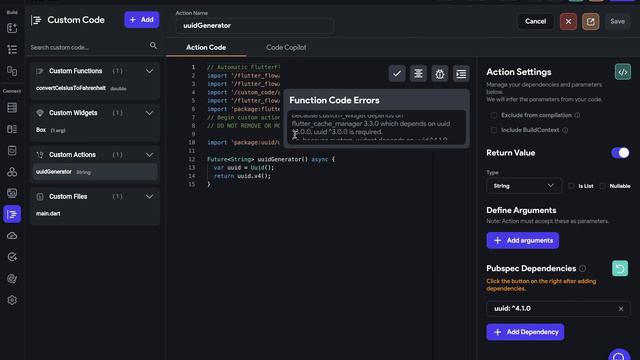Click the Pubspec Dependencies info icon

tap(582, 269)
